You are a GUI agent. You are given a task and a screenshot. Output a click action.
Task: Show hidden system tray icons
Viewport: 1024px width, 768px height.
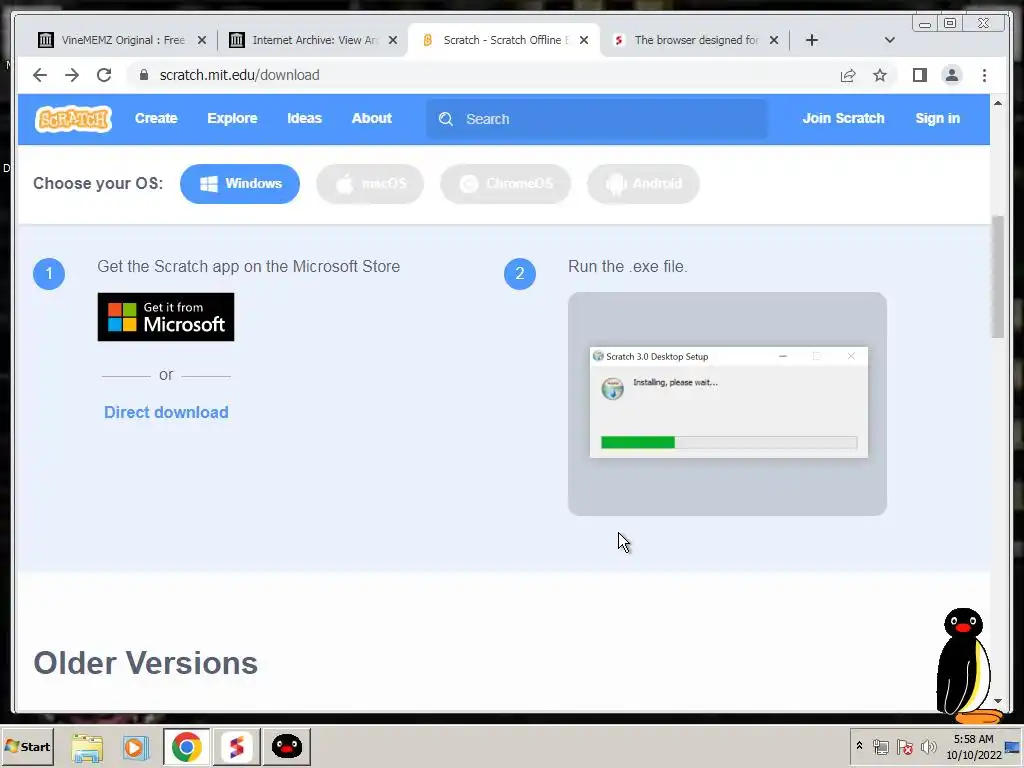coord(859,746)
